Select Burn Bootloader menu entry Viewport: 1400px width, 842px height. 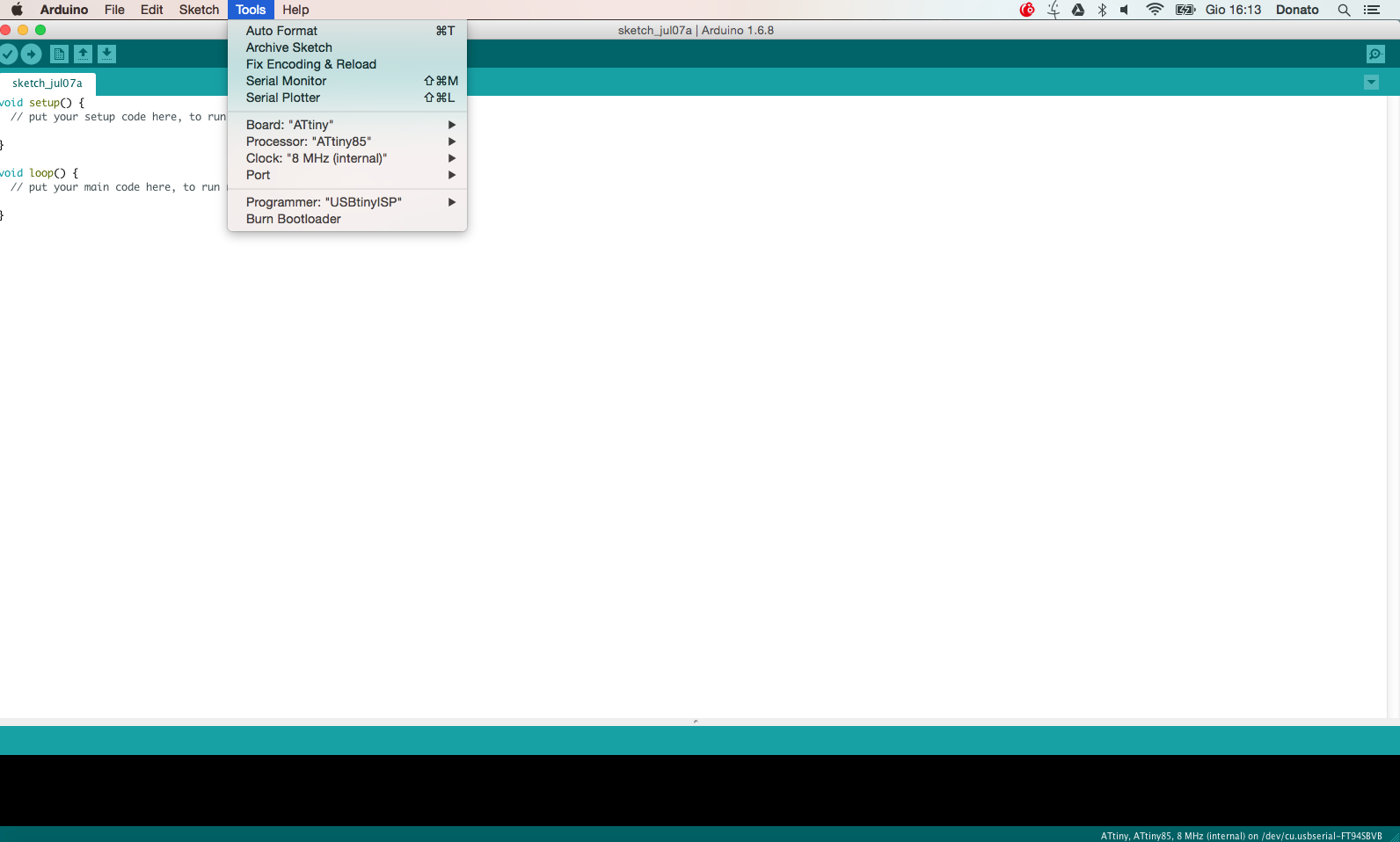(x=347, y=219)
